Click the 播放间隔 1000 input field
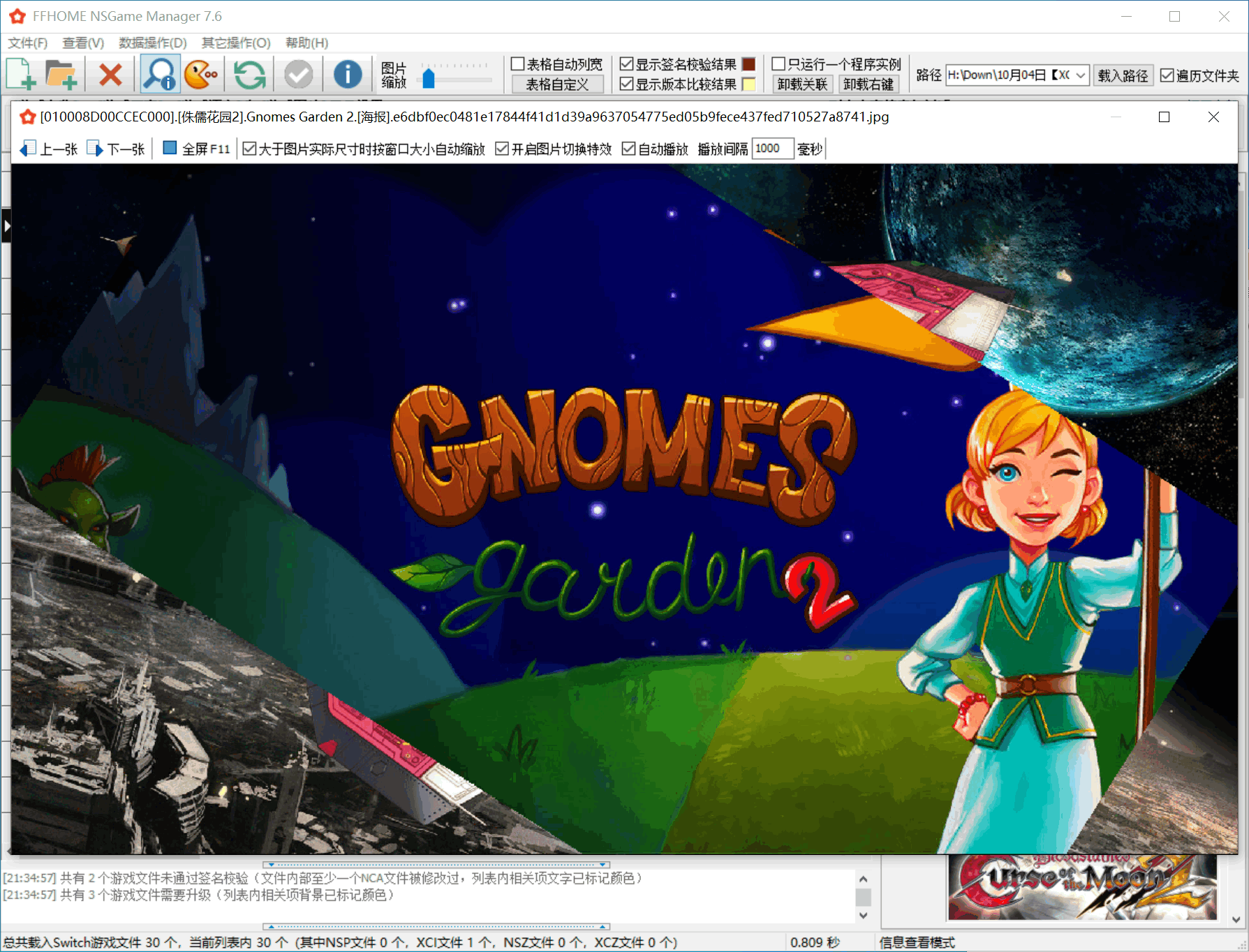The image size is (1249, 952). click(773, 149)
